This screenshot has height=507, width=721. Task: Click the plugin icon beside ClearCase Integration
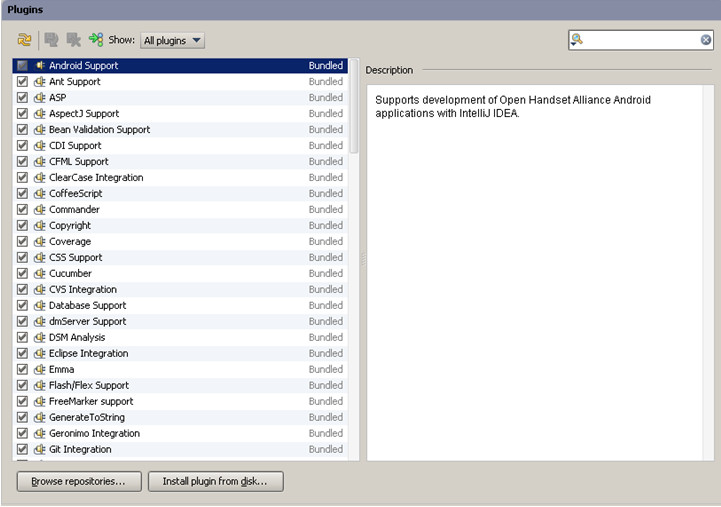[40, 178]
